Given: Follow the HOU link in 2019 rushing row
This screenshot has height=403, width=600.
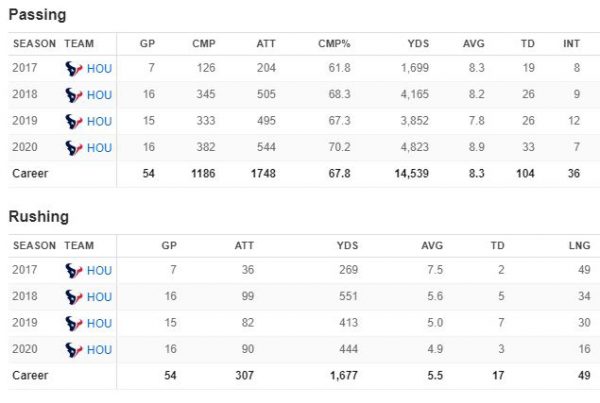Looking at the screenshot, I should point(100,323).
